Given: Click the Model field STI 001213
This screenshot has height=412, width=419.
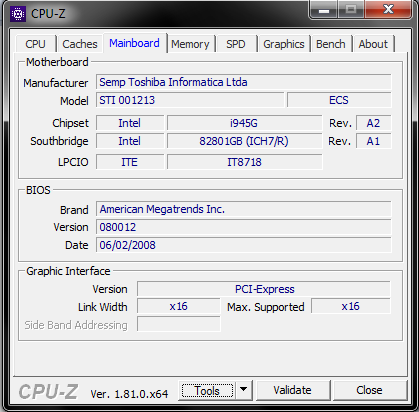Looking at the screenshot, I should 190,100.
